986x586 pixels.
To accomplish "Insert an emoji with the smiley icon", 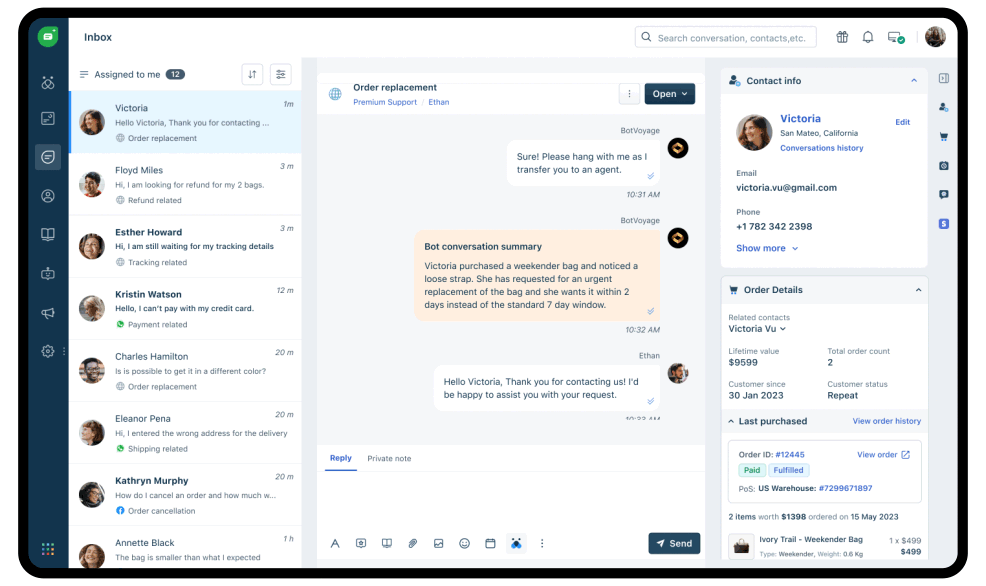I will [x=464, y=544].
